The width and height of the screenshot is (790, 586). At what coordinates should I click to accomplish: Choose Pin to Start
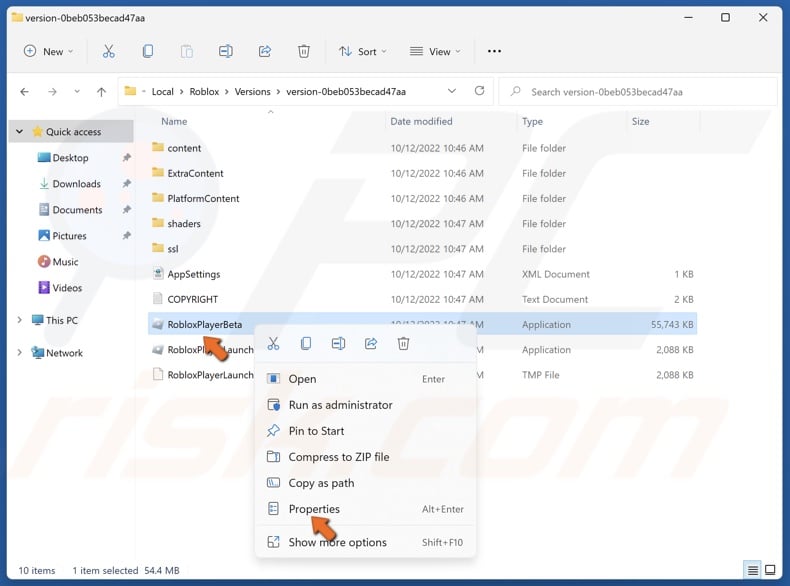tap(365, 431)
